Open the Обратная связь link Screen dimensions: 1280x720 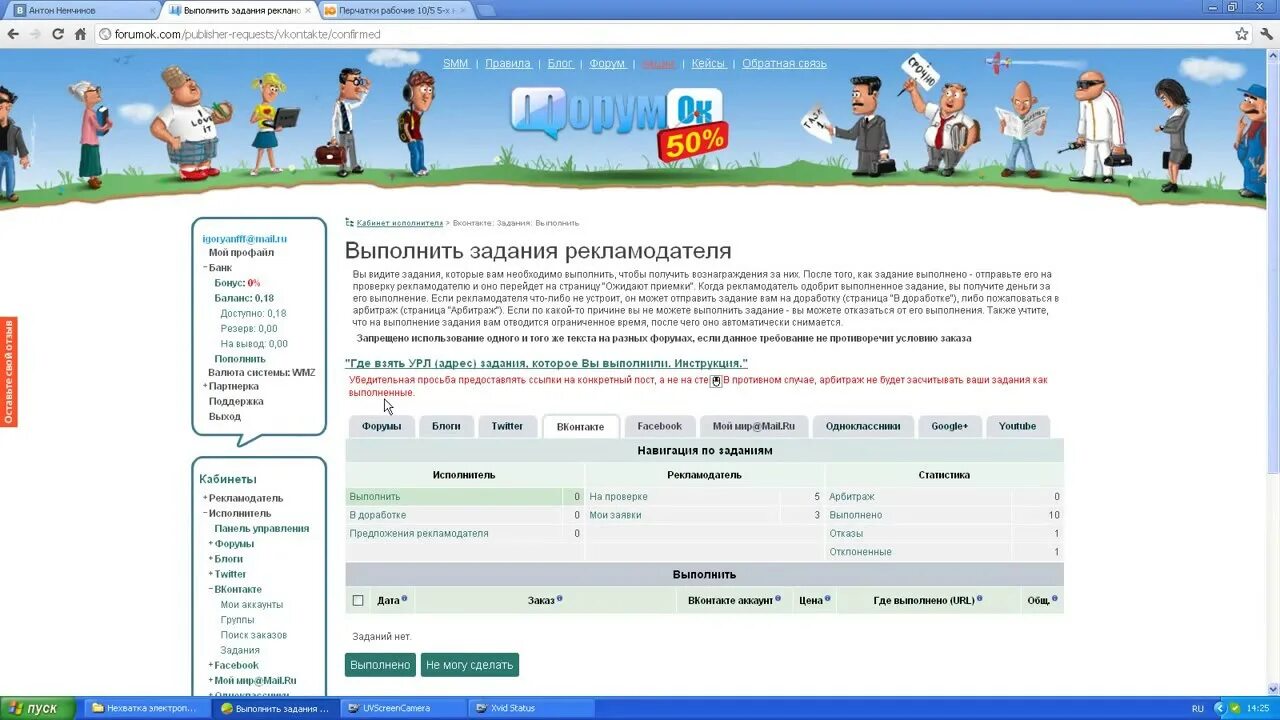pyautogui.click(x=784, y=63)
